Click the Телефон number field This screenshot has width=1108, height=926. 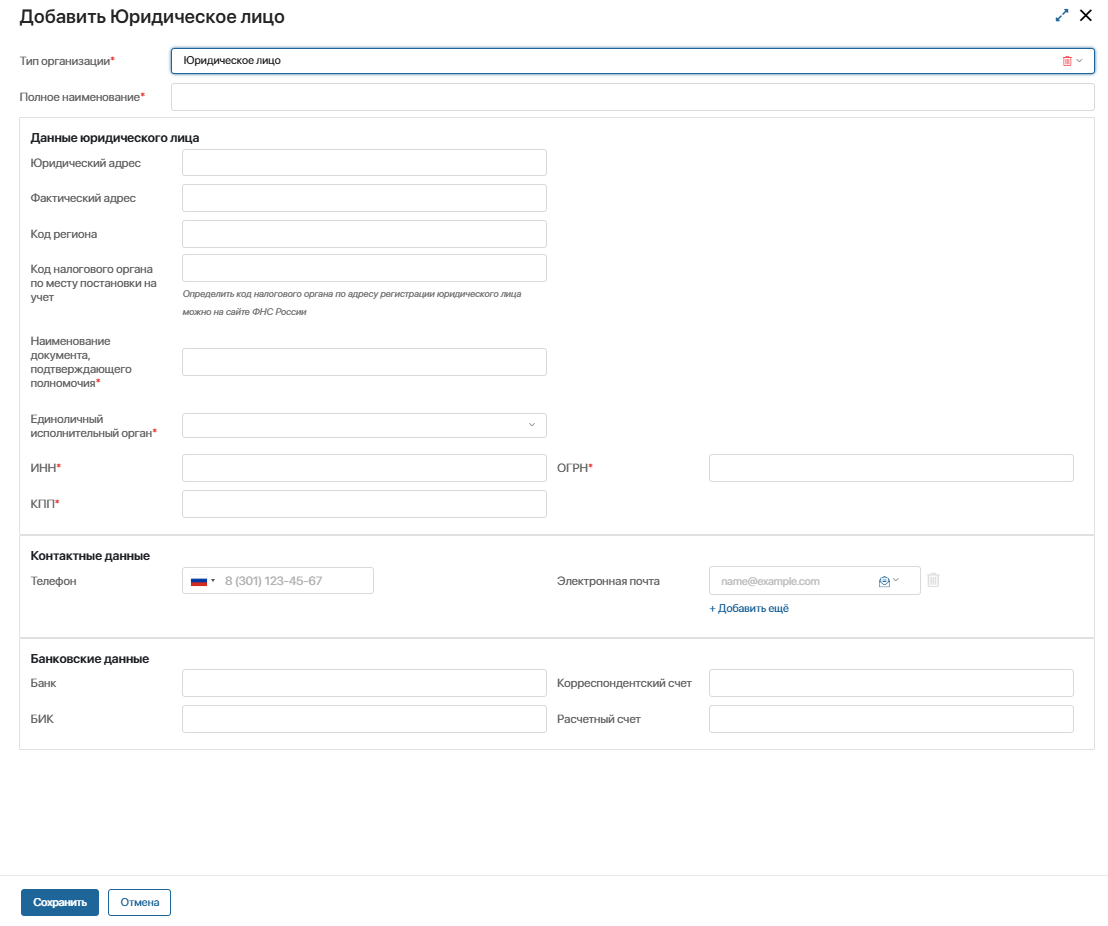tap(295, 581)
